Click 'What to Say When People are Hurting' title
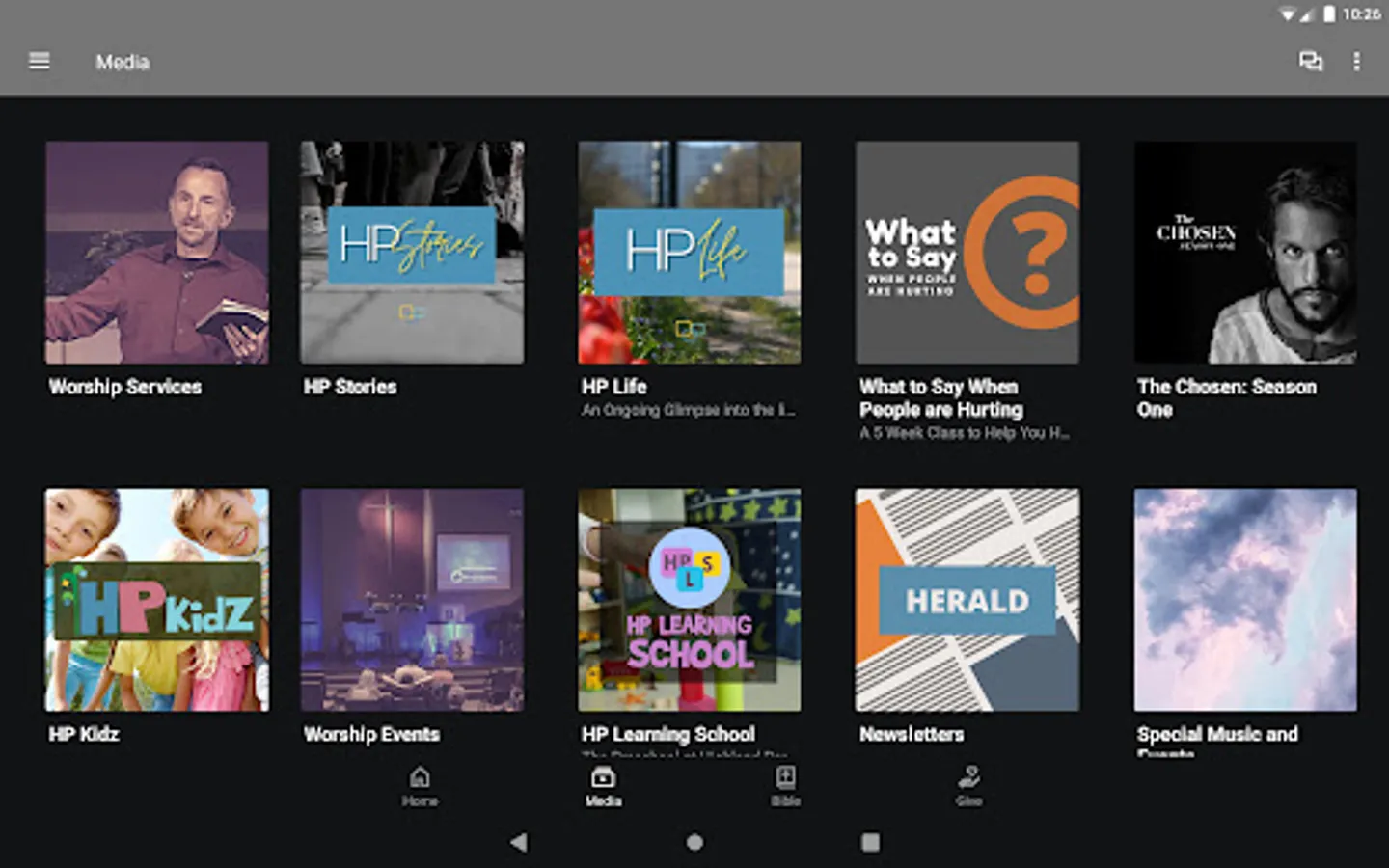The width and height of the screenshot is (1389, 868). tap(941, 398)
